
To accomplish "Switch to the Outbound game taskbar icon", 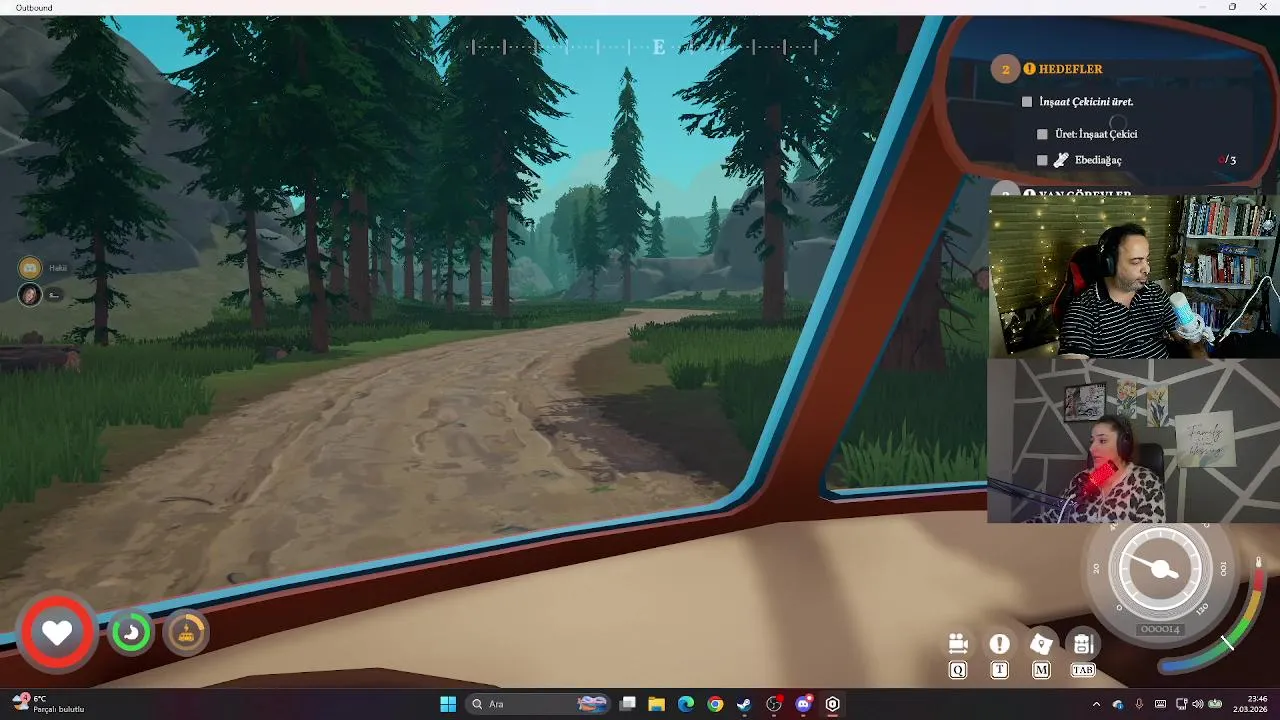I will tap(832, 704).
